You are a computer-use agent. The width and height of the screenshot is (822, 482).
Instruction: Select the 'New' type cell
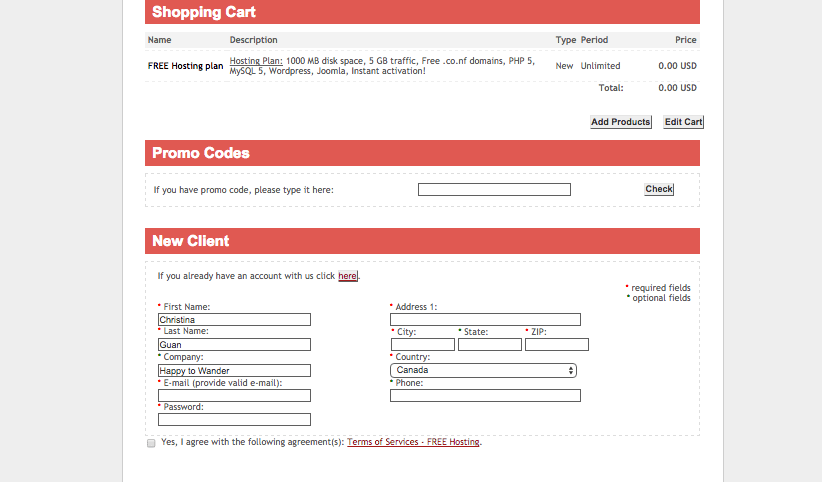(564, 66)
